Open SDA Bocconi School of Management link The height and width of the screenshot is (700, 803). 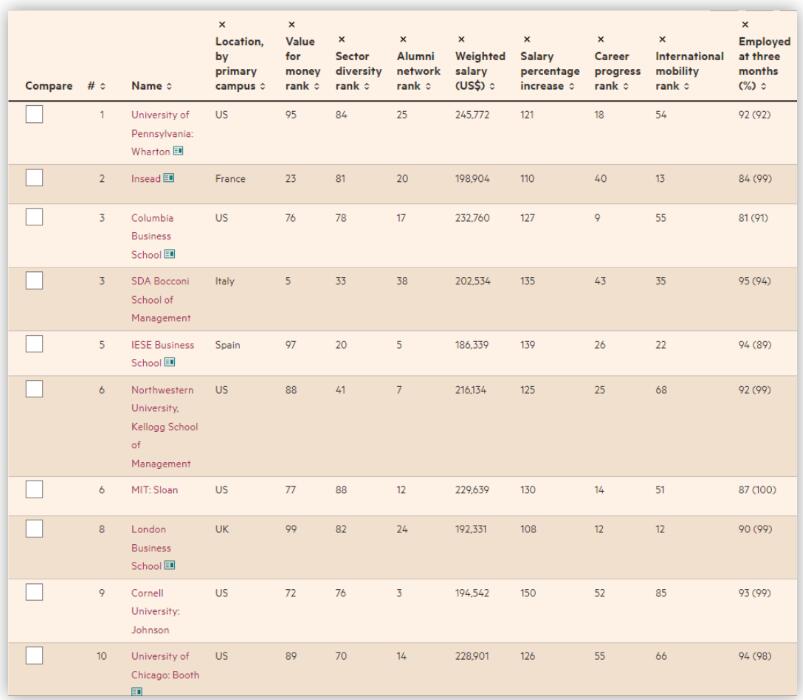point(161,300)
